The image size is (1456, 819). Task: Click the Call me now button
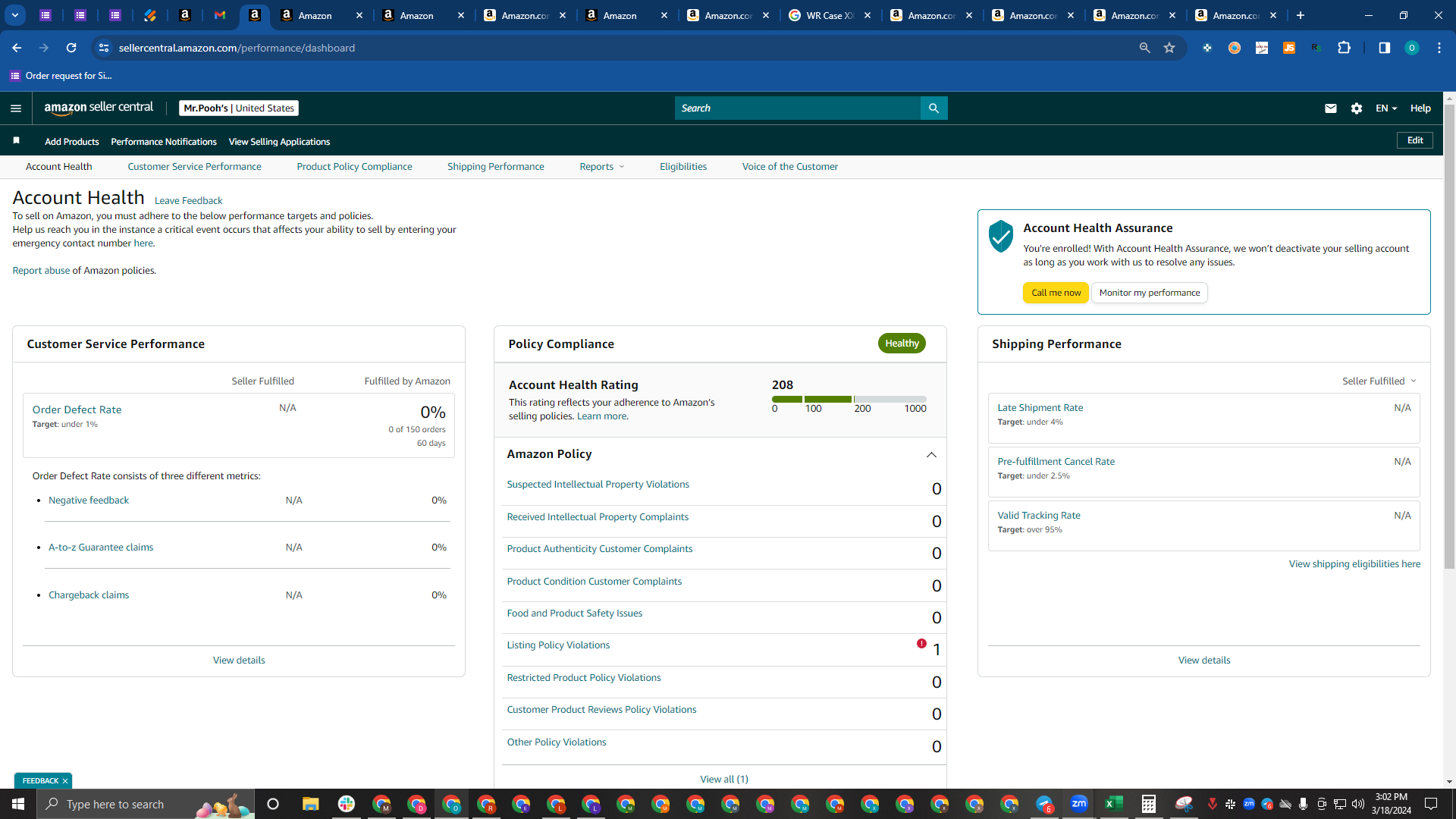1056,293
